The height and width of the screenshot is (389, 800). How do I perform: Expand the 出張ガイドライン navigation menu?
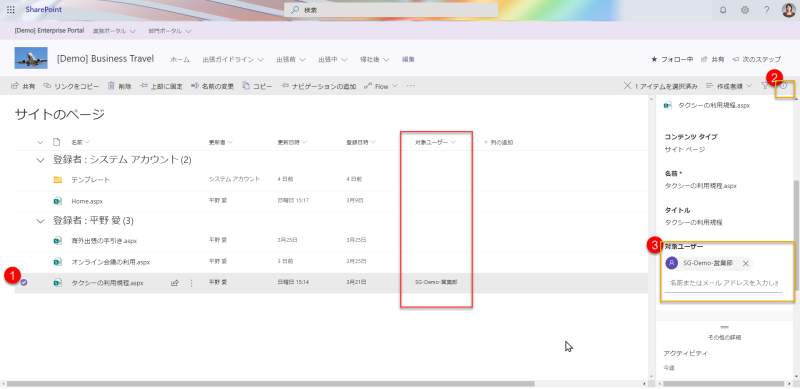point(233,60)
